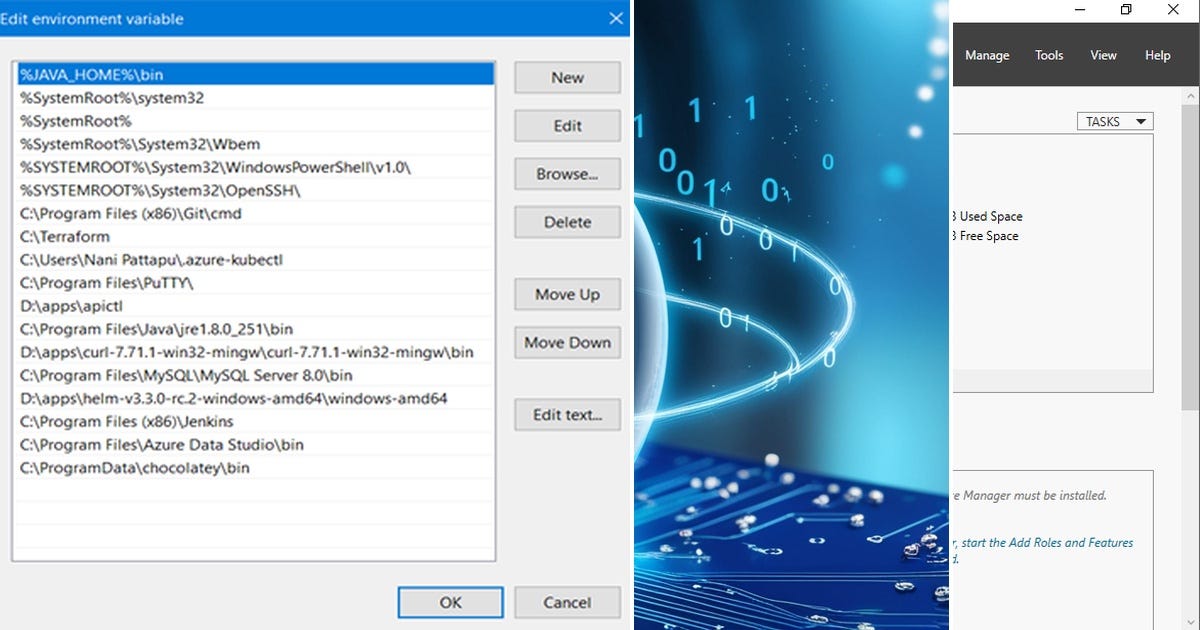Select the helm-v3.3.0-rc.2 windows-amd64 entry
This screenshot has width=1200, height=630.
tap(255, 398)
